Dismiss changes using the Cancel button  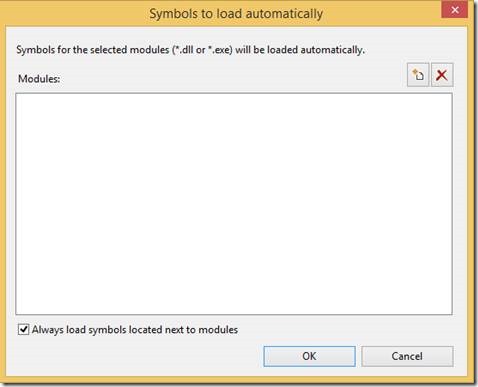(x=407, y=356)
